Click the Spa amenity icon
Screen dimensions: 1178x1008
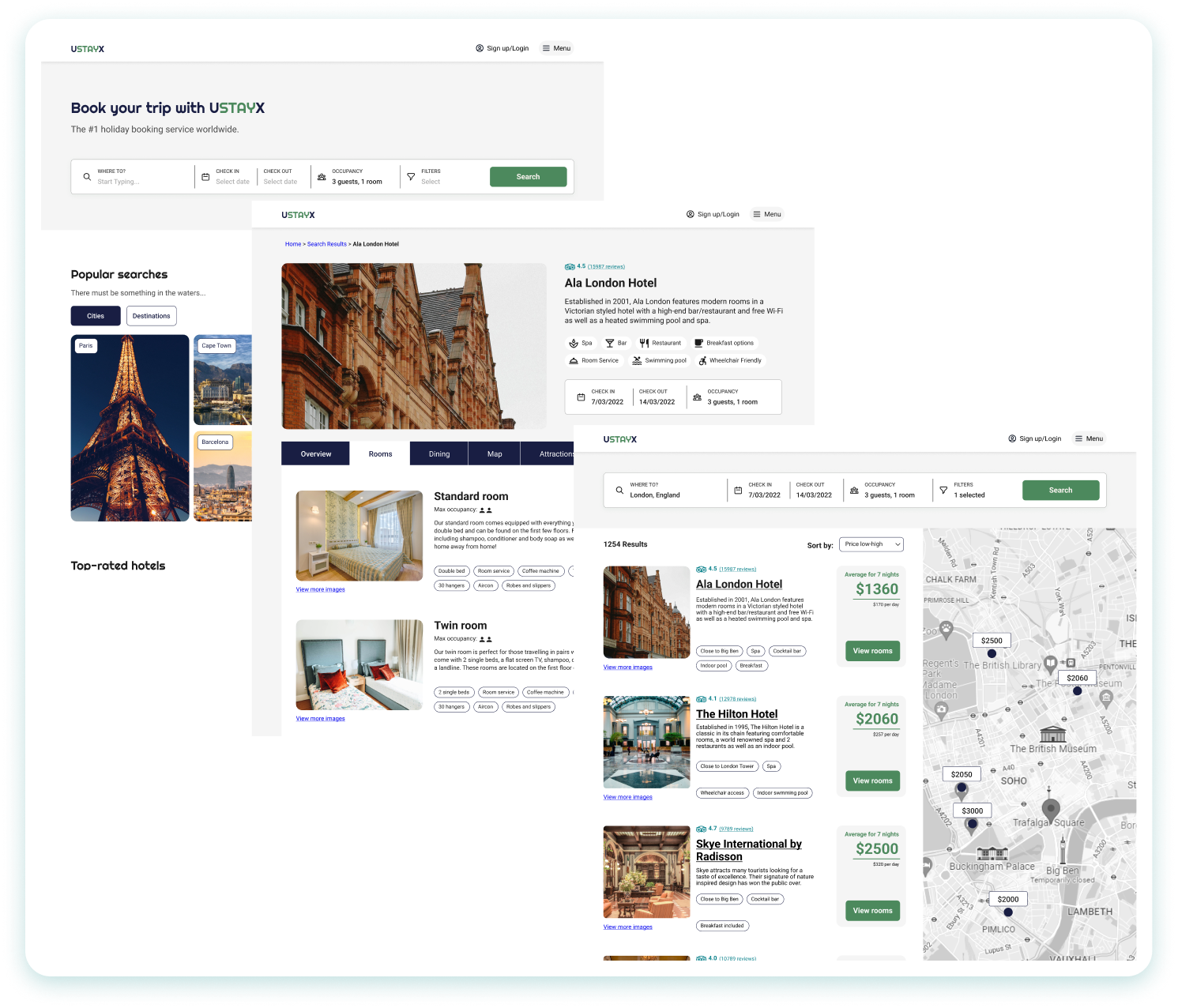coord(574,343)
